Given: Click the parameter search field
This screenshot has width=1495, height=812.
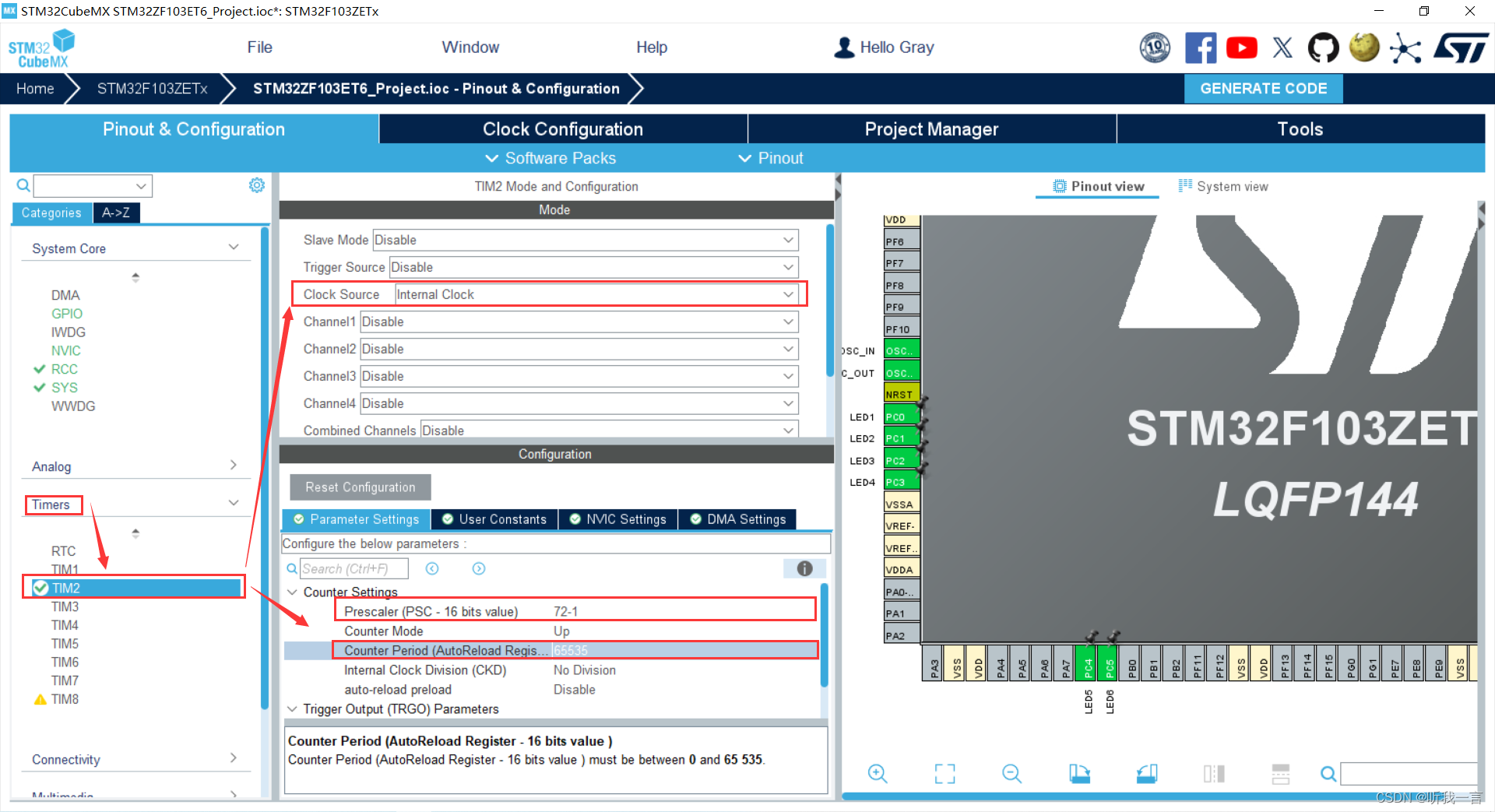Looking at the screenshot, I should (x=354, y=569).
